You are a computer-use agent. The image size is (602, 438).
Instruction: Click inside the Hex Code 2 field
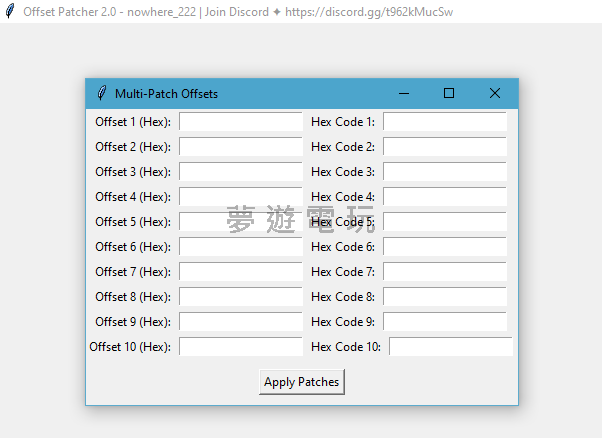coord(444,147)
